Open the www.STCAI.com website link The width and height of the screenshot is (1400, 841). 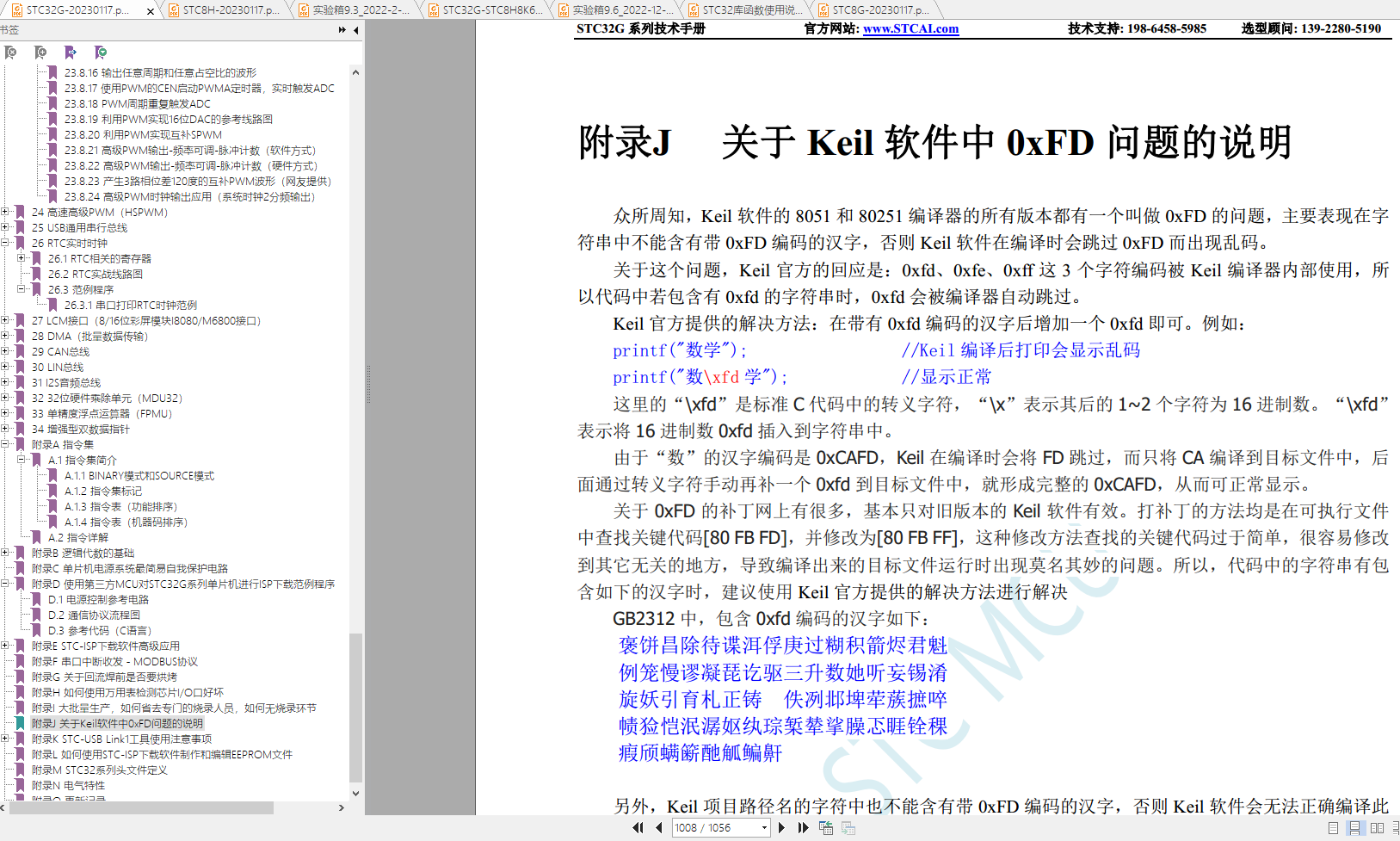pos(910,28)
